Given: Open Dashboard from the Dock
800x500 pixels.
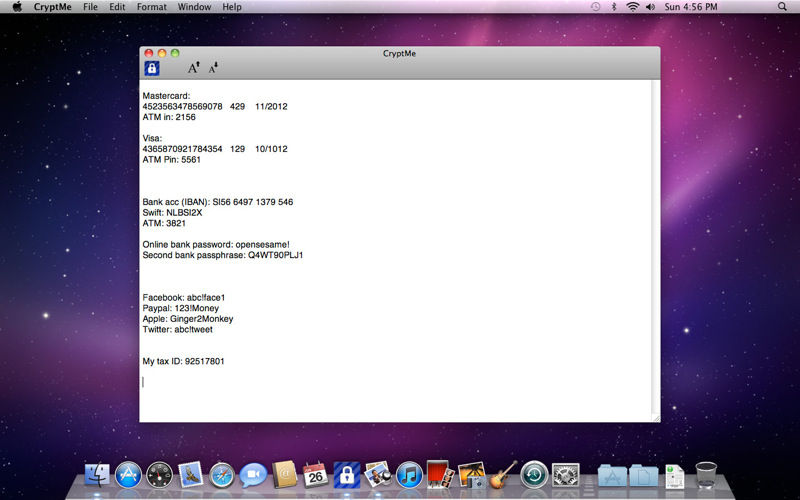Looking at the screenshot, I should pos(159,475).
